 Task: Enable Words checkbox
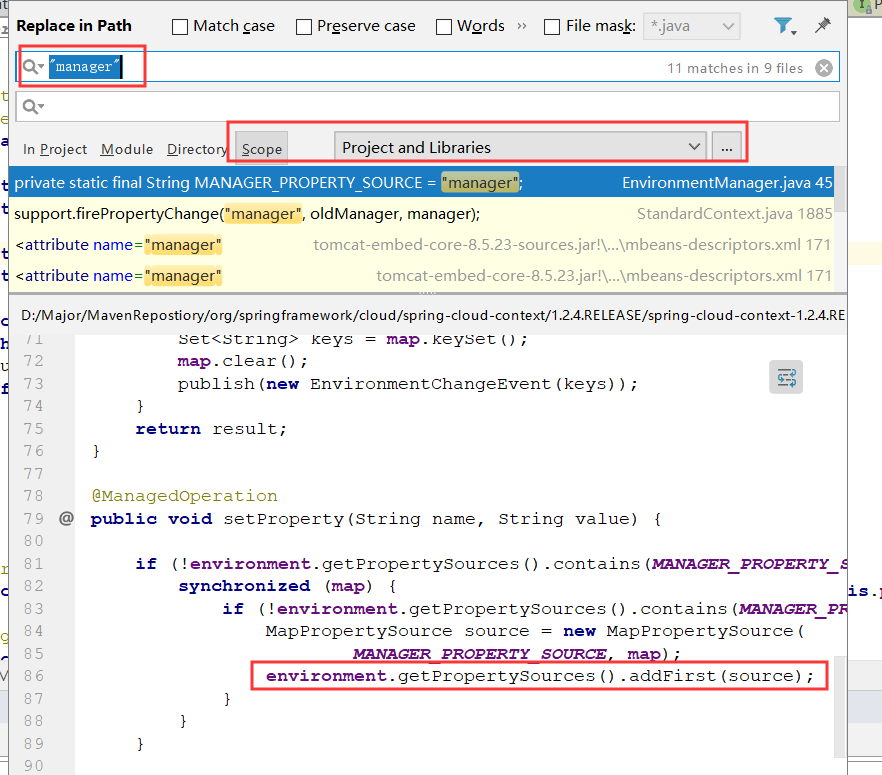444,27
